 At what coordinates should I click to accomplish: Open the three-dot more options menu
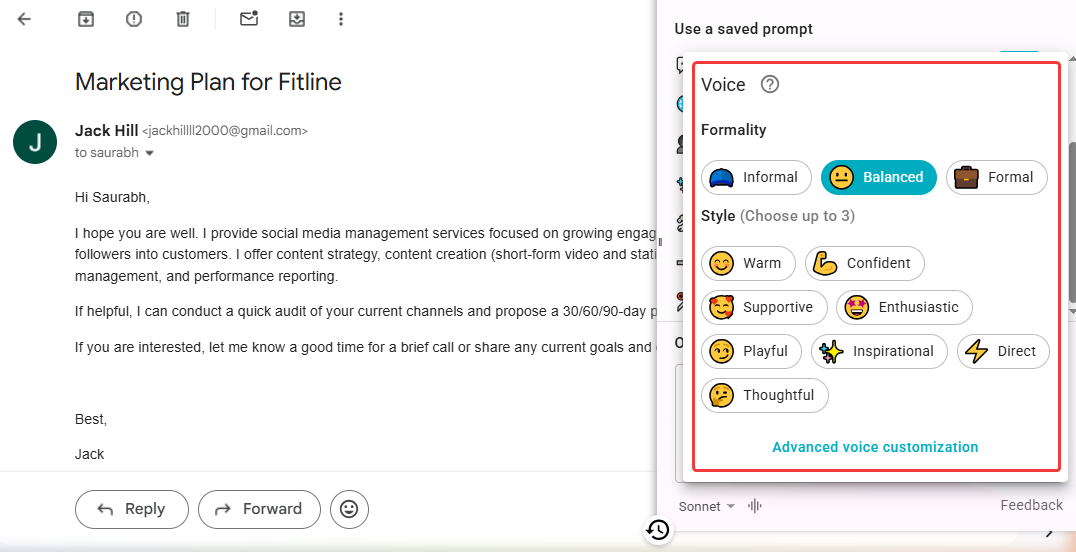(341, 19)
